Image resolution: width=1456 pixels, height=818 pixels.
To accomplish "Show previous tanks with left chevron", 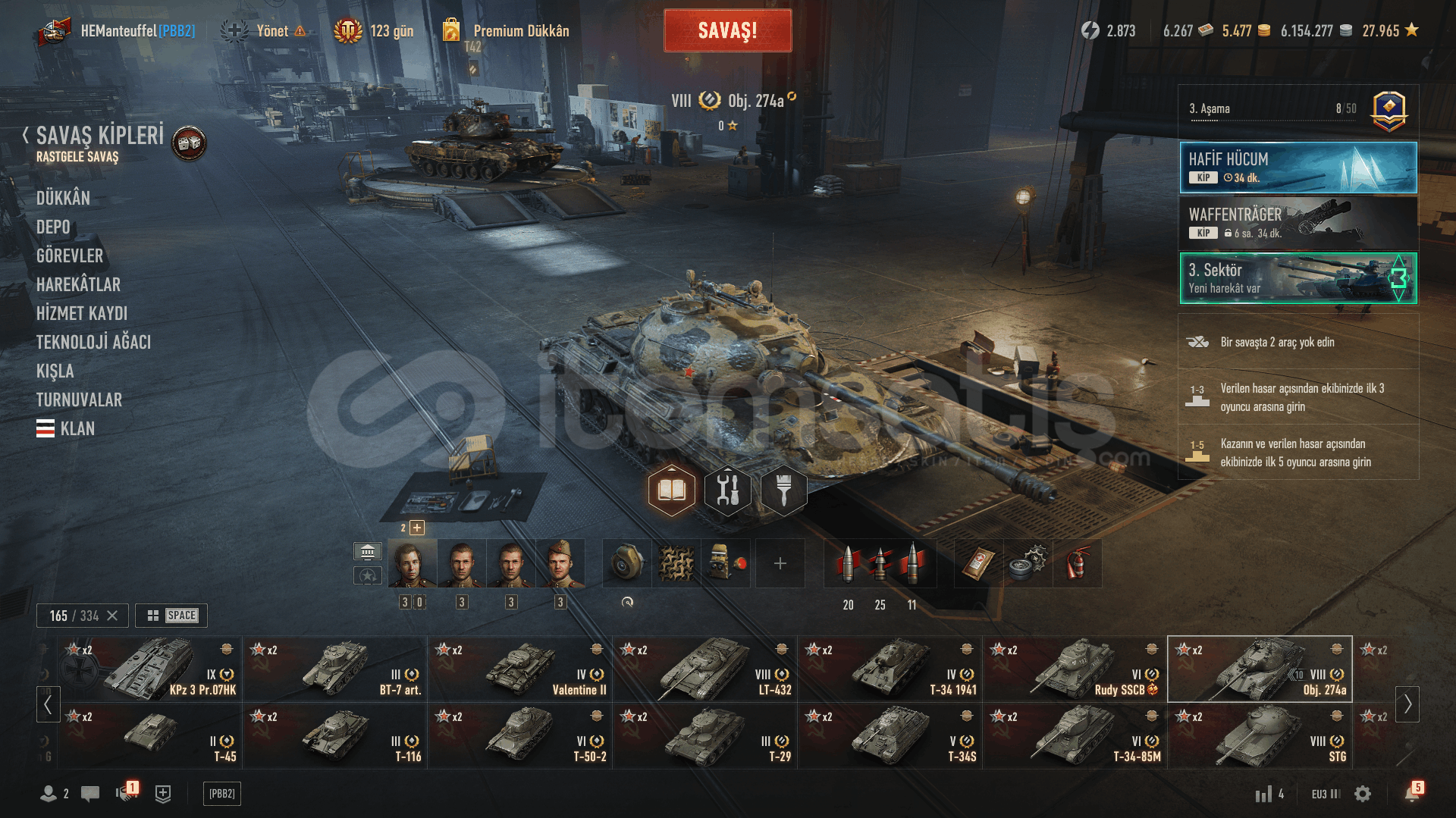I will [x=48, y=704].
